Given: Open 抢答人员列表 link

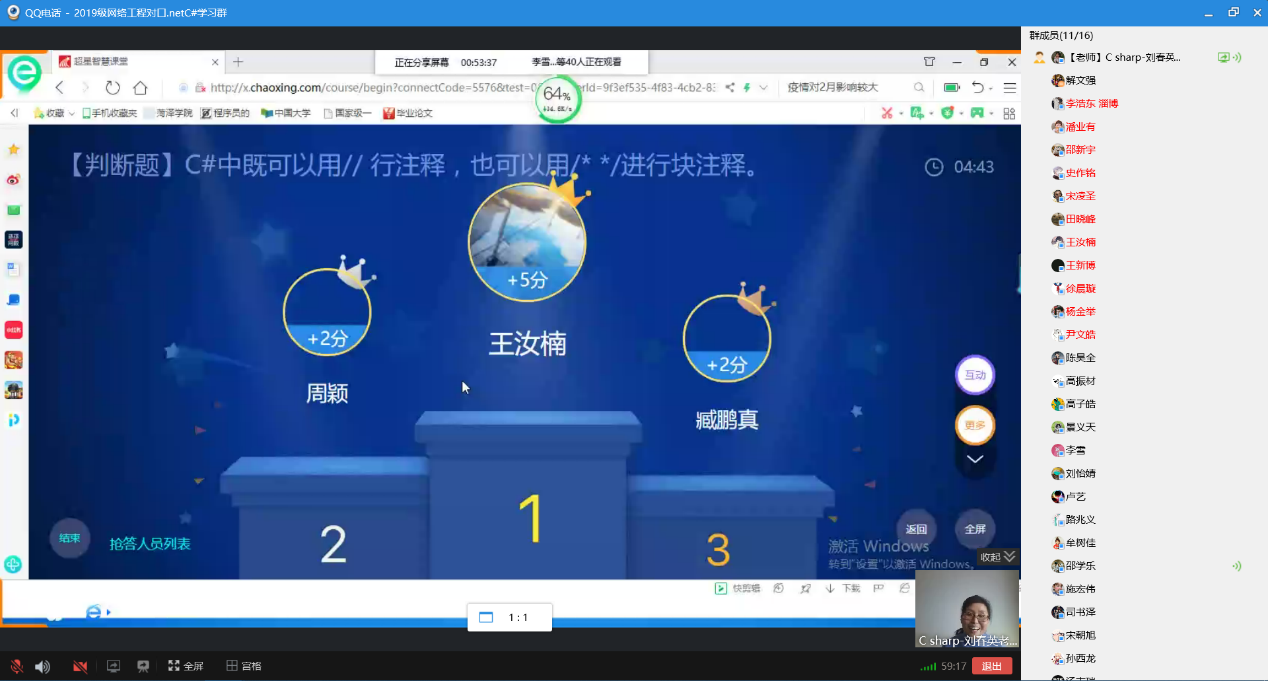Looking at the screenshot, I should click(x=150, y=544).
